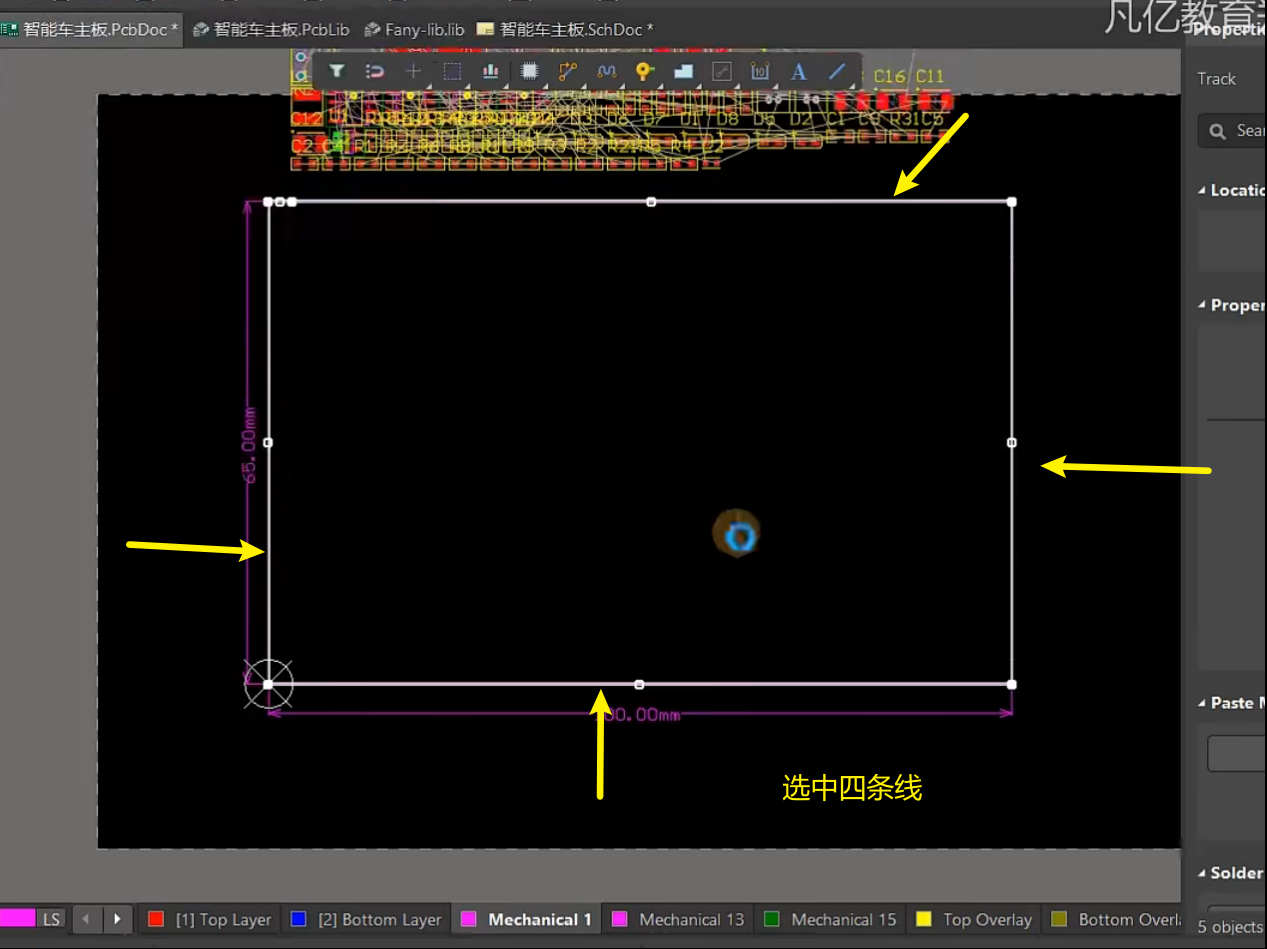Select the differential pair routing tool

607,71
